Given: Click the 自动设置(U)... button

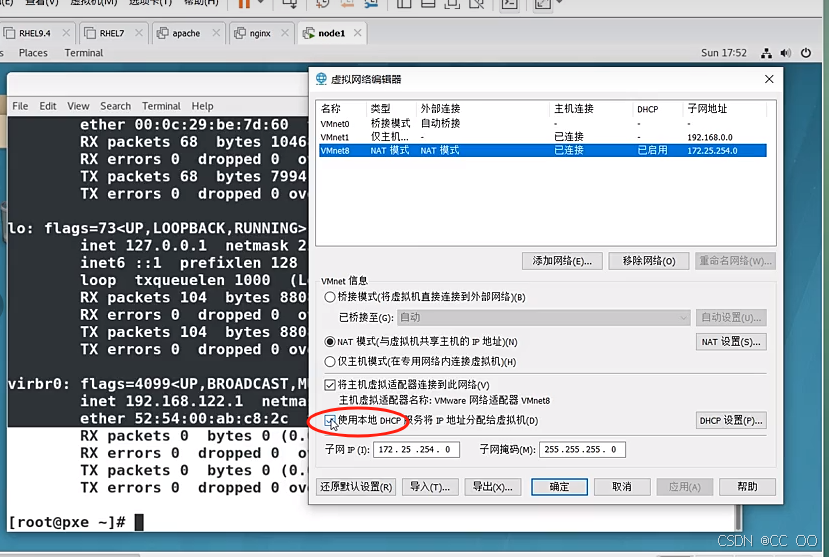Looking at the screenshot, I should [x=731, y=318].
